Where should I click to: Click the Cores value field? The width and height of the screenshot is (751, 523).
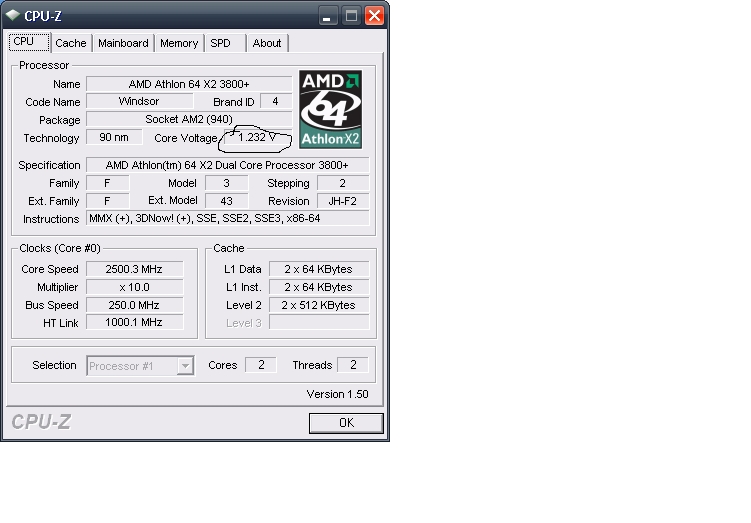261,365
